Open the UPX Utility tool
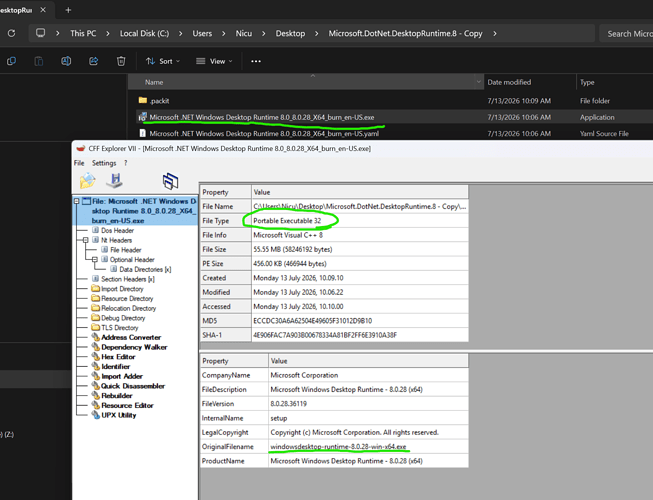This screenshot has height=500, width=653. tap(119, 415)
